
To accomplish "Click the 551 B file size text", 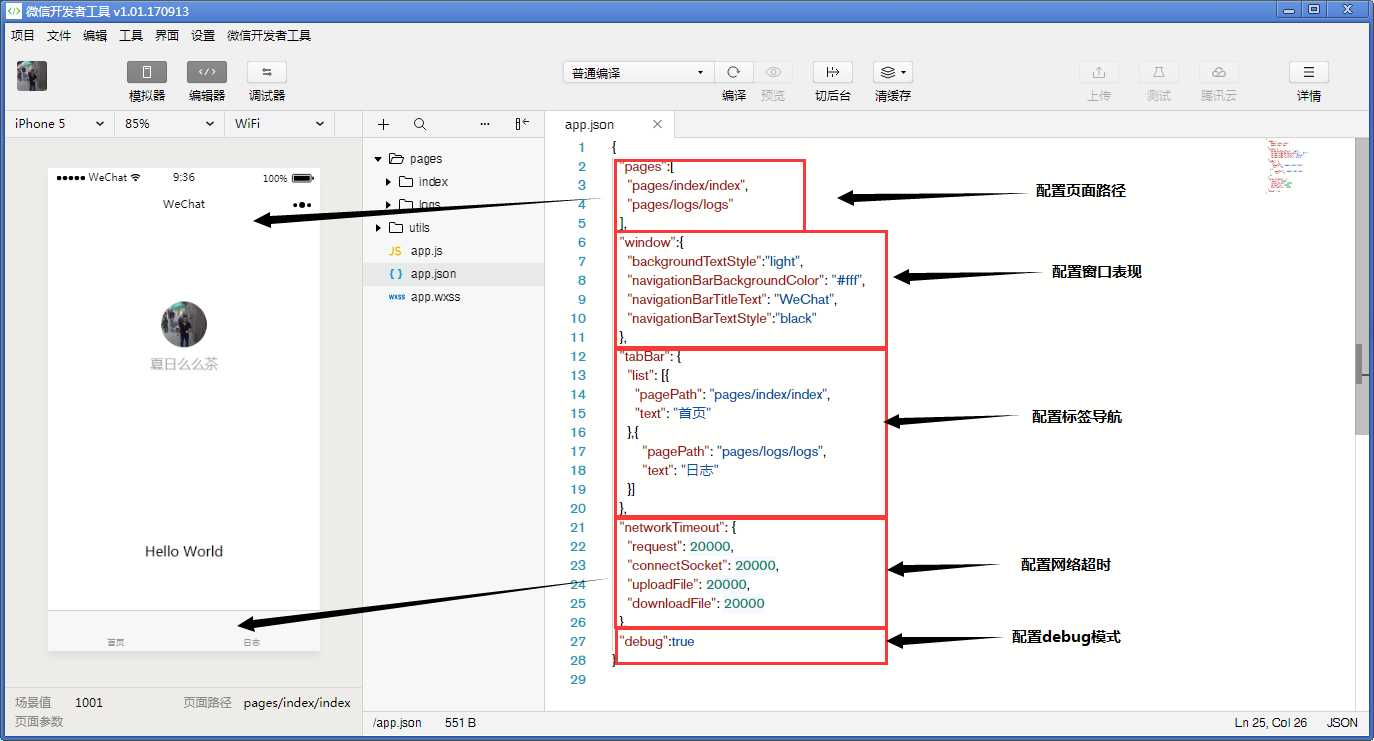I will pyautogui.click(x=460, y=722).
